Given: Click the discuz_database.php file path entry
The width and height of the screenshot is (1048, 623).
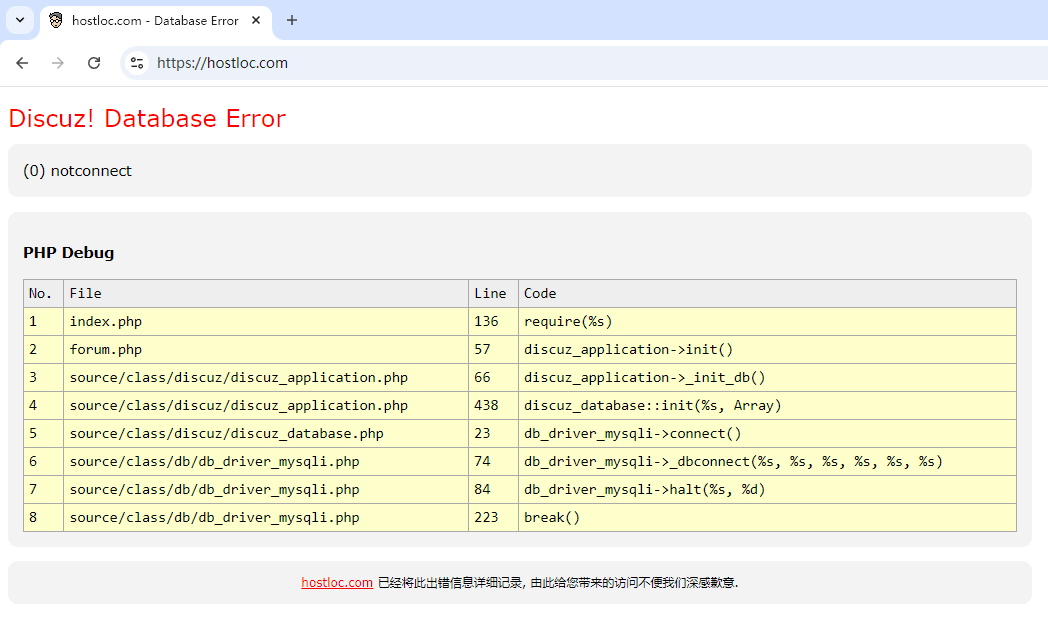Looking at the screenshot, I should [224, 433].
